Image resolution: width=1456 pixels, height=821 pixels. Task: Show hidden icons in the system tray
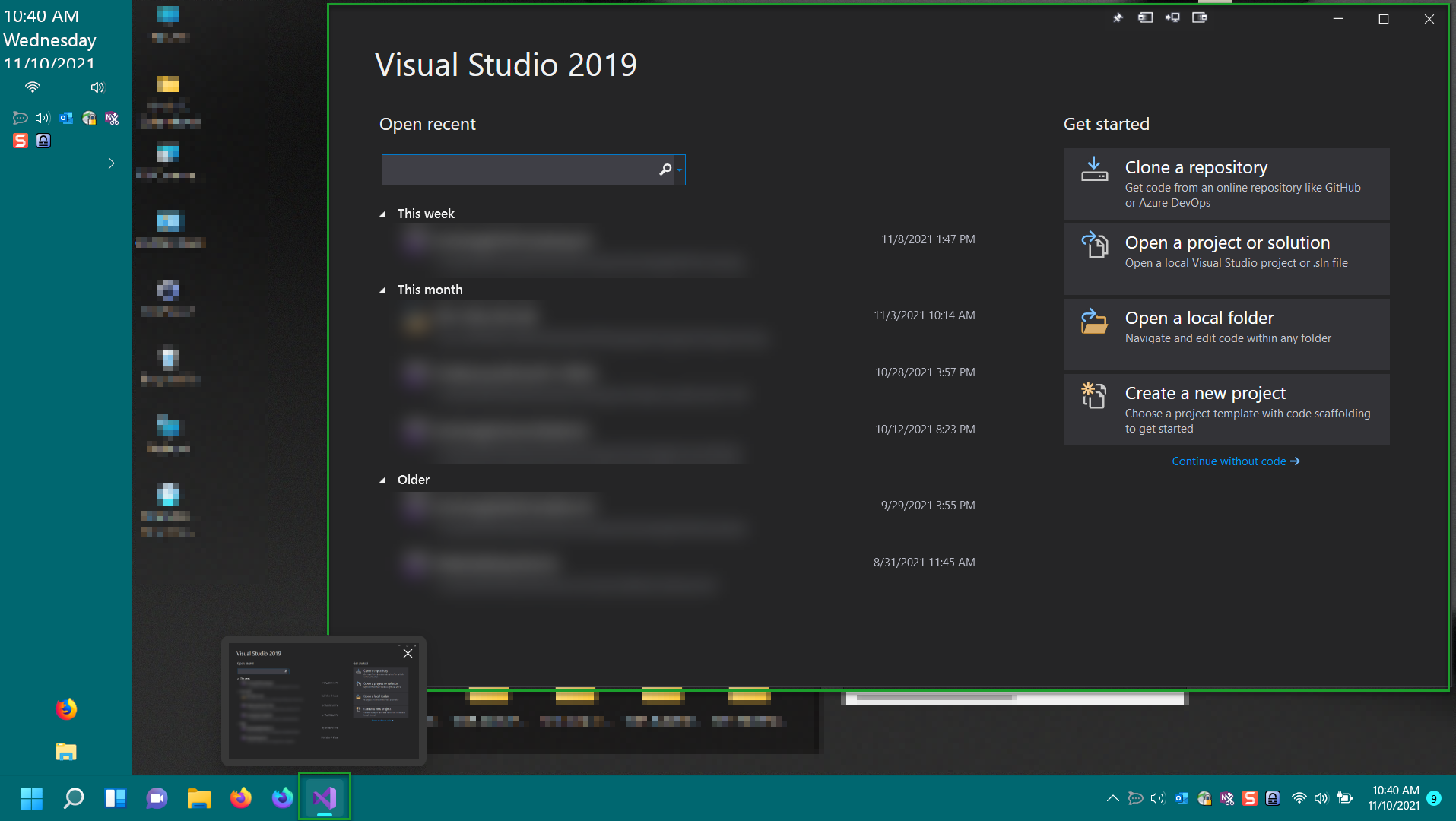[x=1112, y=798]
